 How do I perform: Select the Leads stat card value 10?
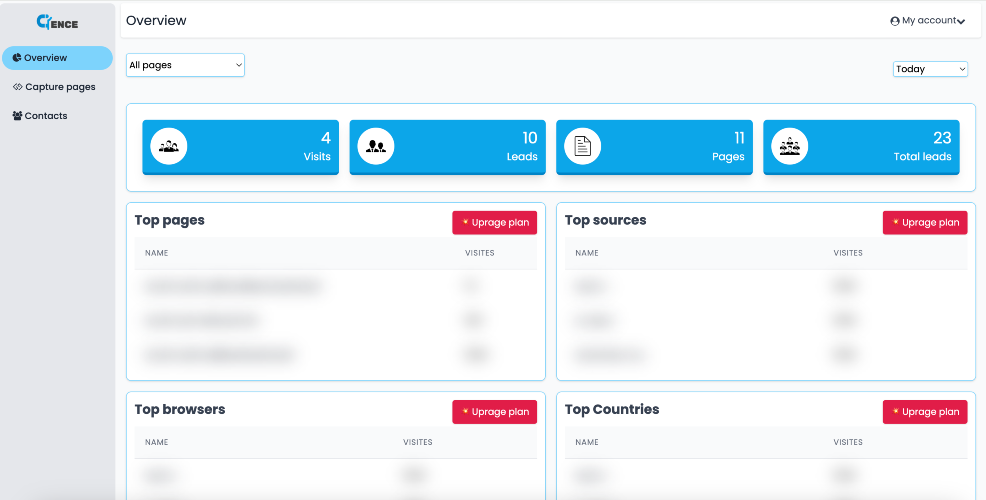529,138
